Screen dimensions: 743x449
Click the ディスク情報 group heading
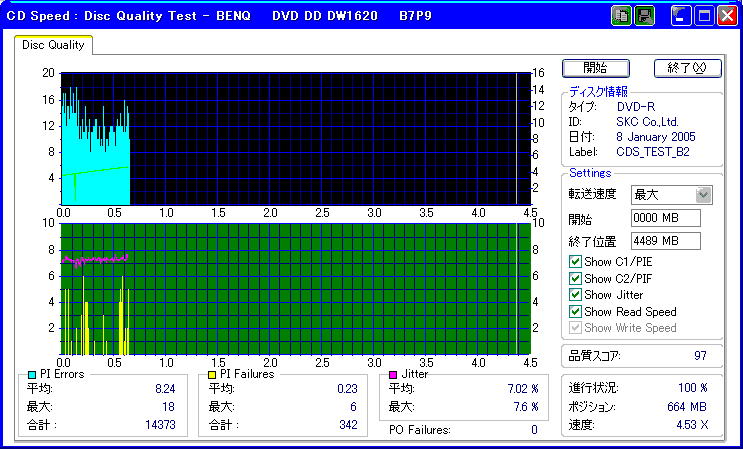pos(598,92)
